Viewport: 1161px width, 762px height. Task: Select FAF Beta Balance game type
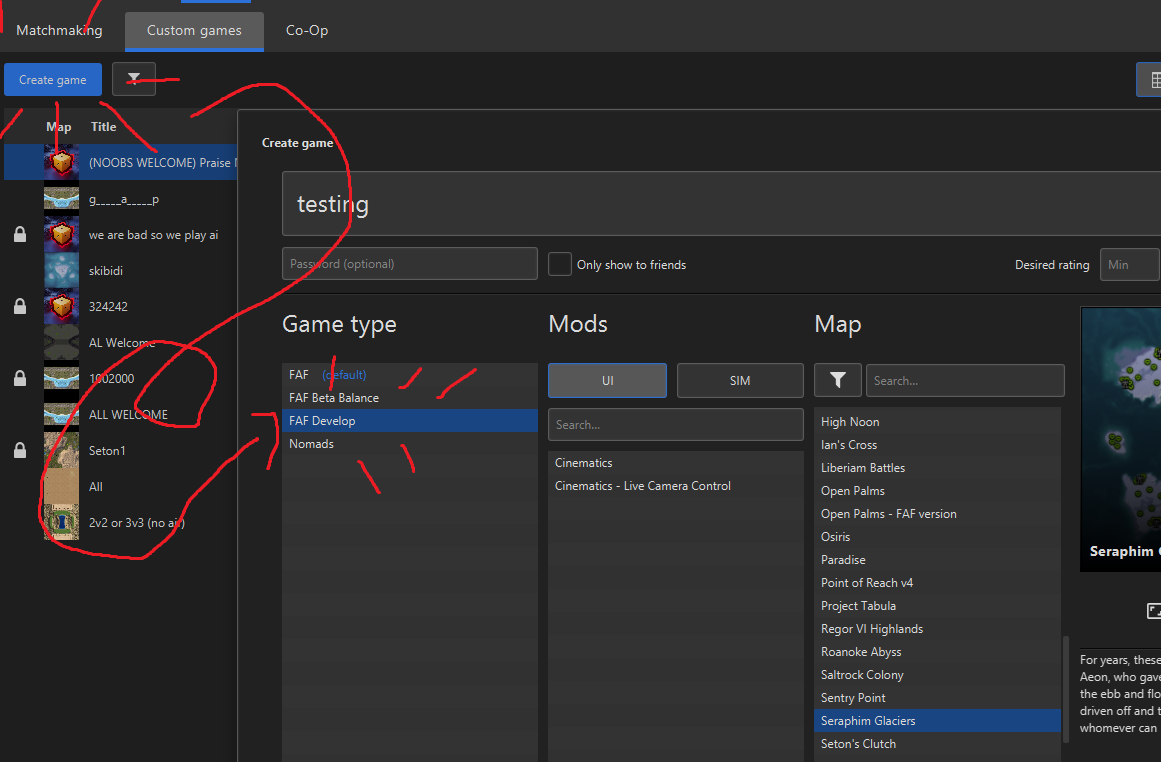409,398
